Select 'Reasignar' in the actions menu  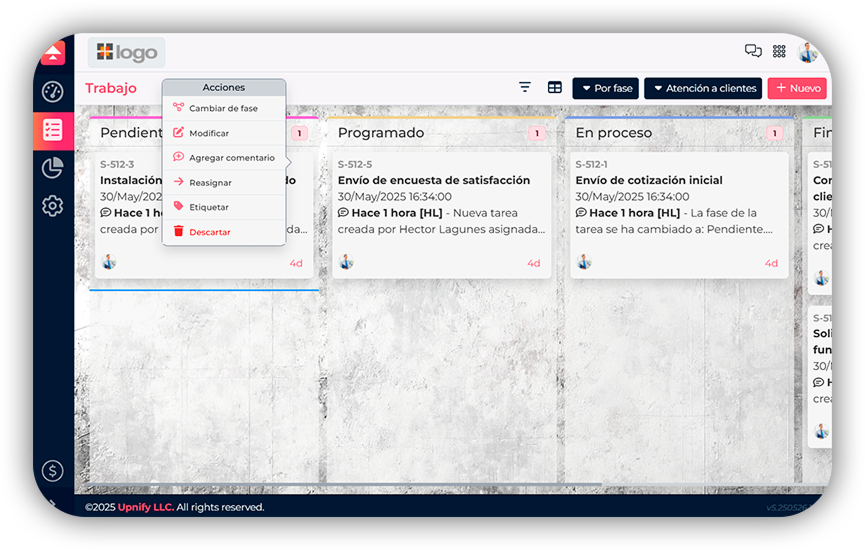tap(210, 183)
